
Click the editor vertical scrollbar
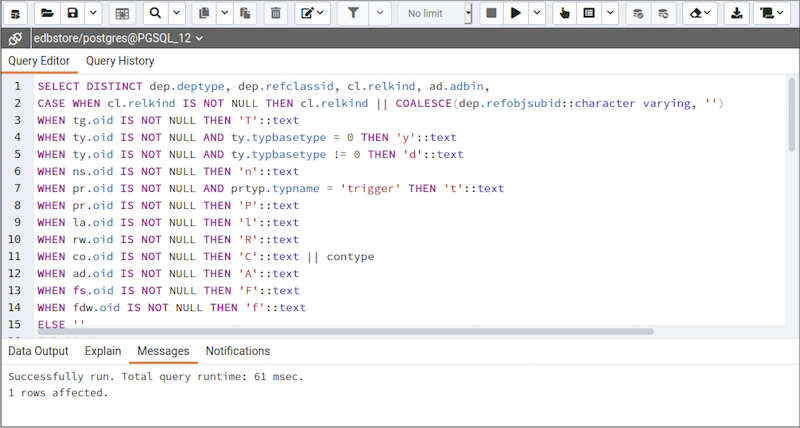pyautogui.click(x=791, y=114)
